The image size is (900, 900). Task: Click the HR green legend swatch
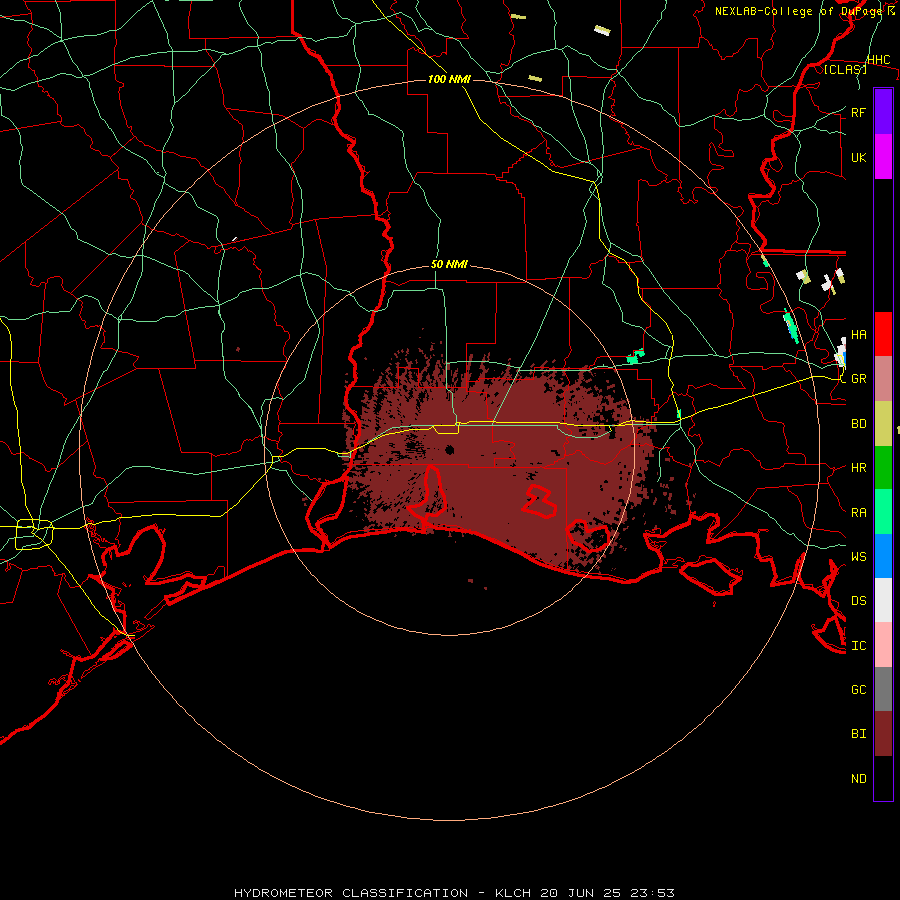(883, 468)
